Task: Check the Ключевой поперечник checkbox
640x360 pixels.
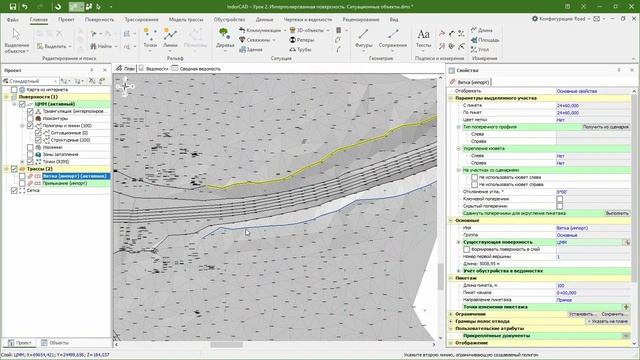Action: (x=560, y=199)
